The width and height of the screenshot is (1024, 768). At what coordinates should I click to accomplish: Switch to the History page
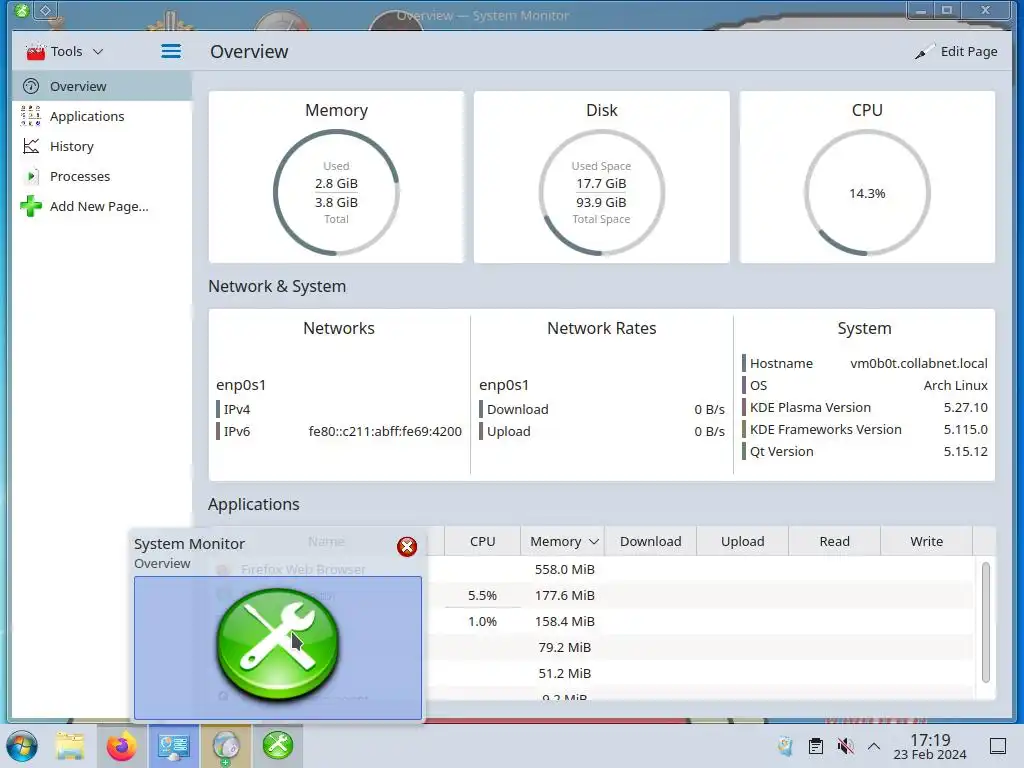101,146
